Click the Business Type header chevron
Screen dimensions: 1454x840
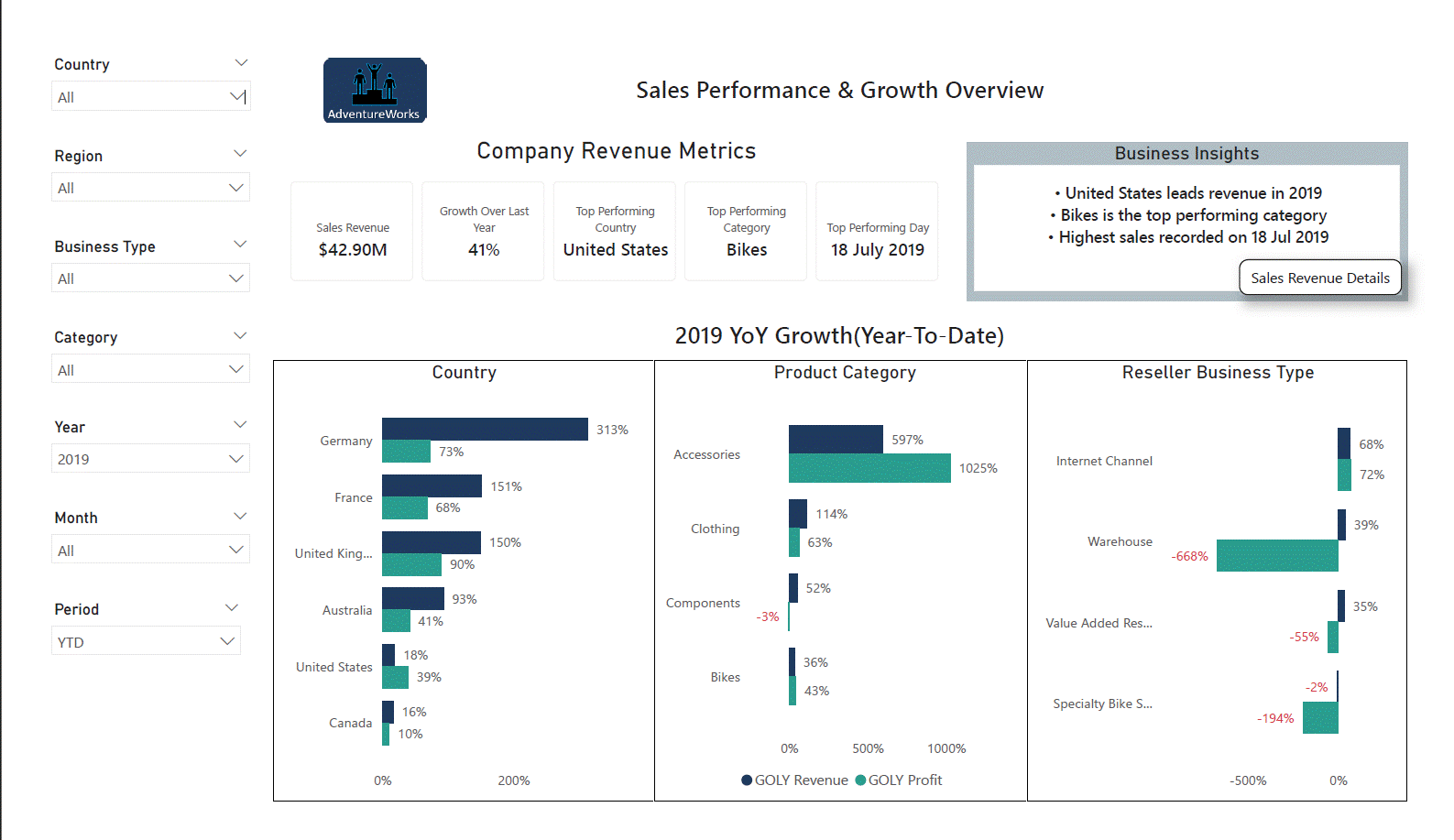(240, 245)
